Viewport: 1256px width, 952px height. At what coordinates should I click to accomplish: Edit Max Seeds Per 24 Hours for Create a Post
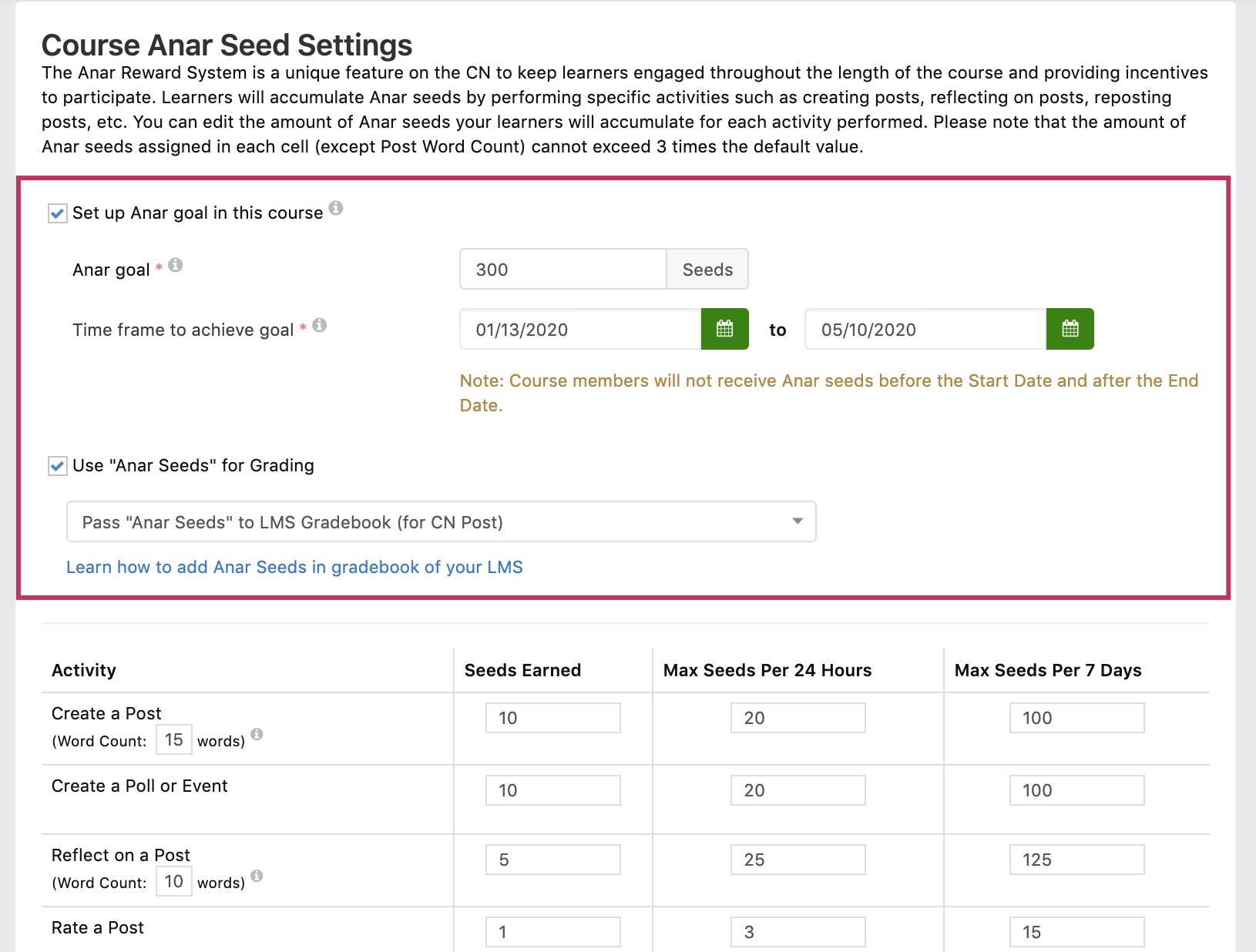(798, 718)
